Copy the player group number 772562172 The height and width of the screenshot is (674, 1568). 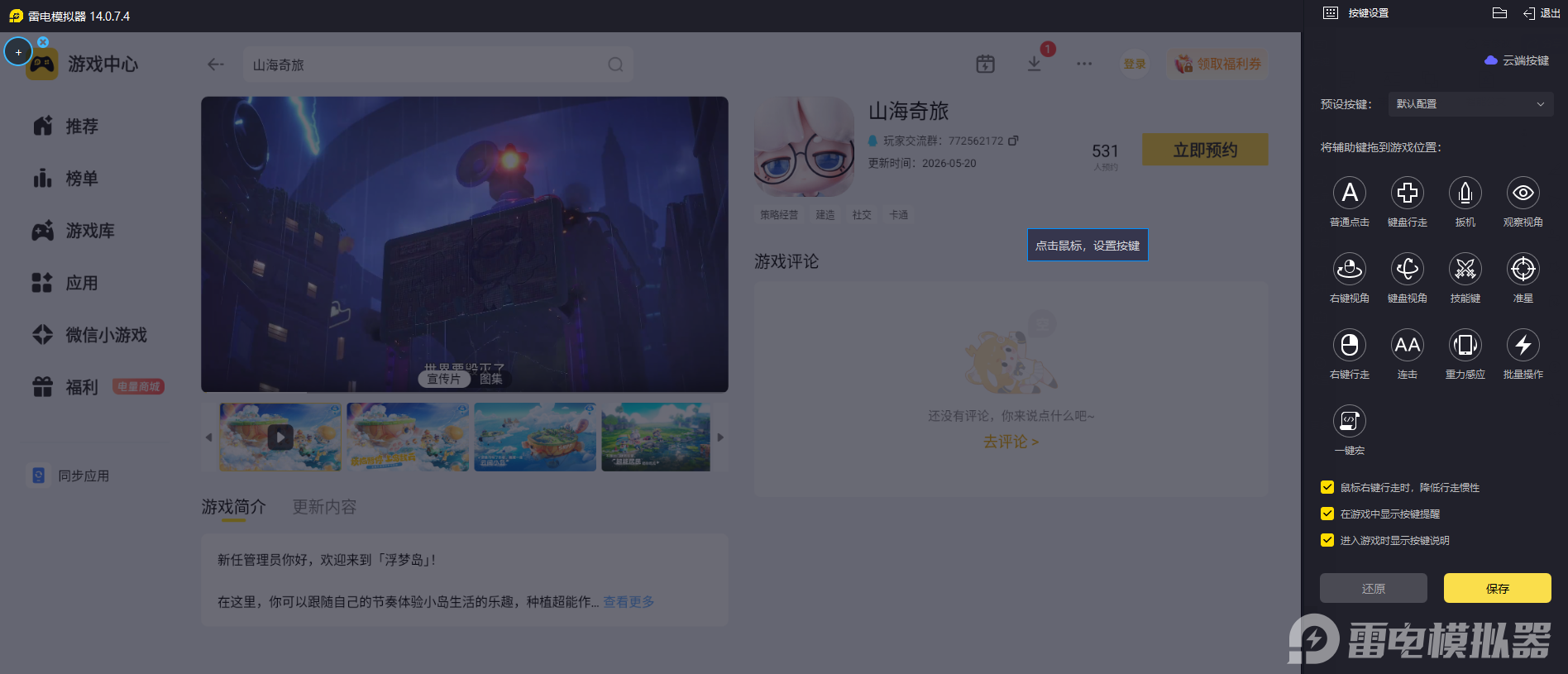click(1013, 141)
